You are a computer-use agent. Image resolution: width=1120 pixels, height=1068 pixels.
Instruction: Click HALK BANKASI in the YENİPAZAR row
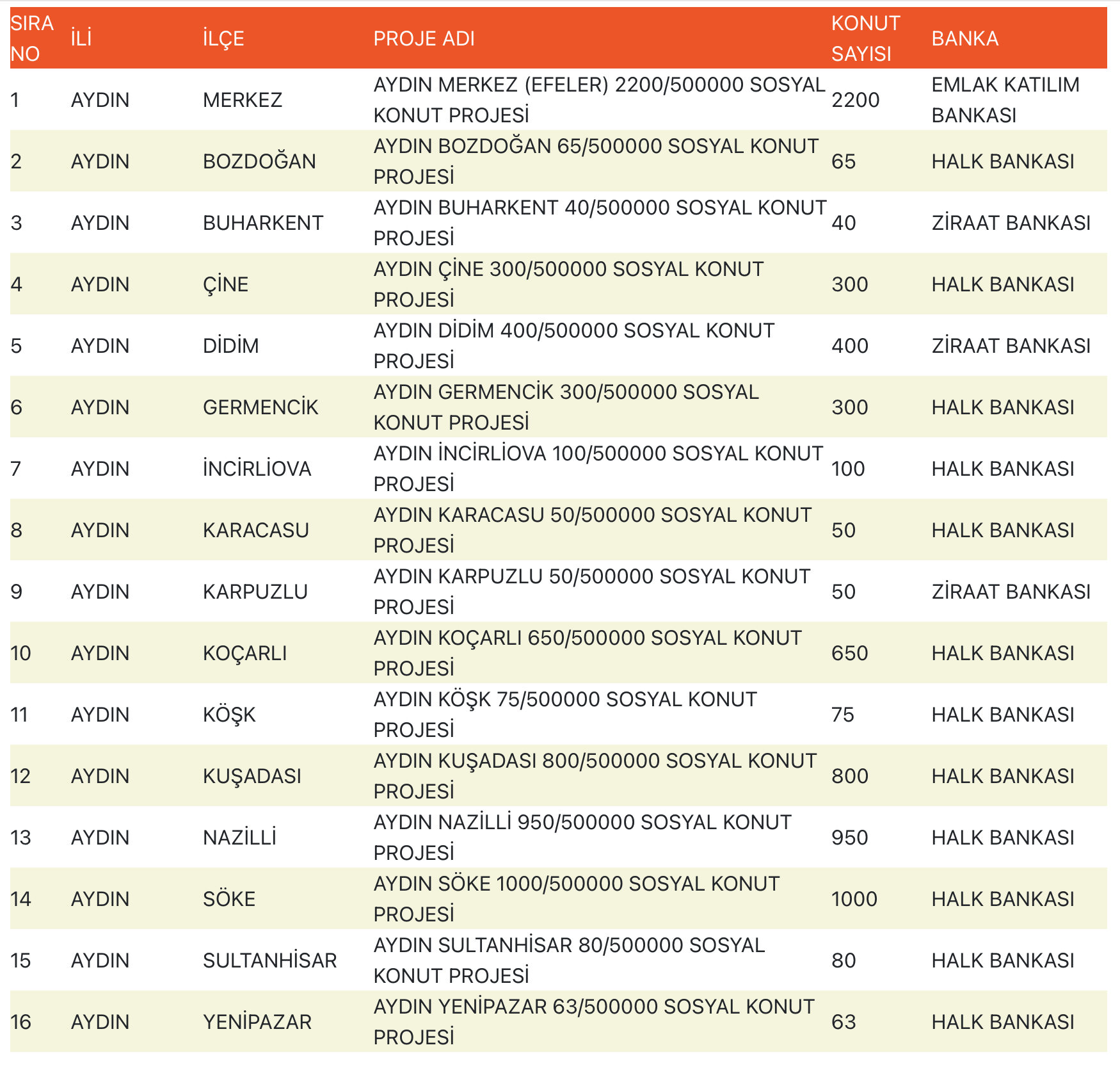pos(1002,1022)
